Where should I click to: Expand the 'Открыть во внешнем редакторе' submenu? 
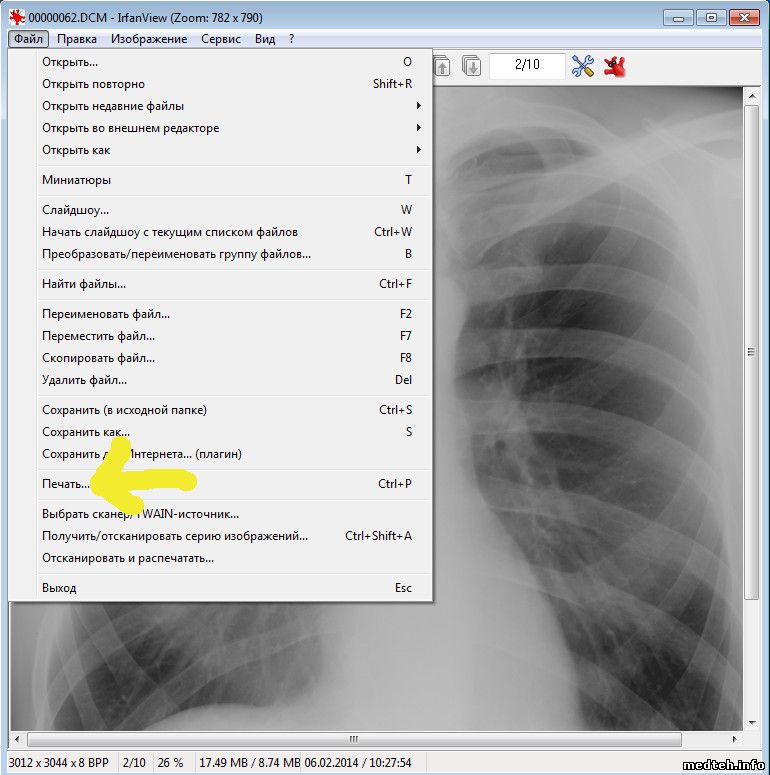(230, 128)
